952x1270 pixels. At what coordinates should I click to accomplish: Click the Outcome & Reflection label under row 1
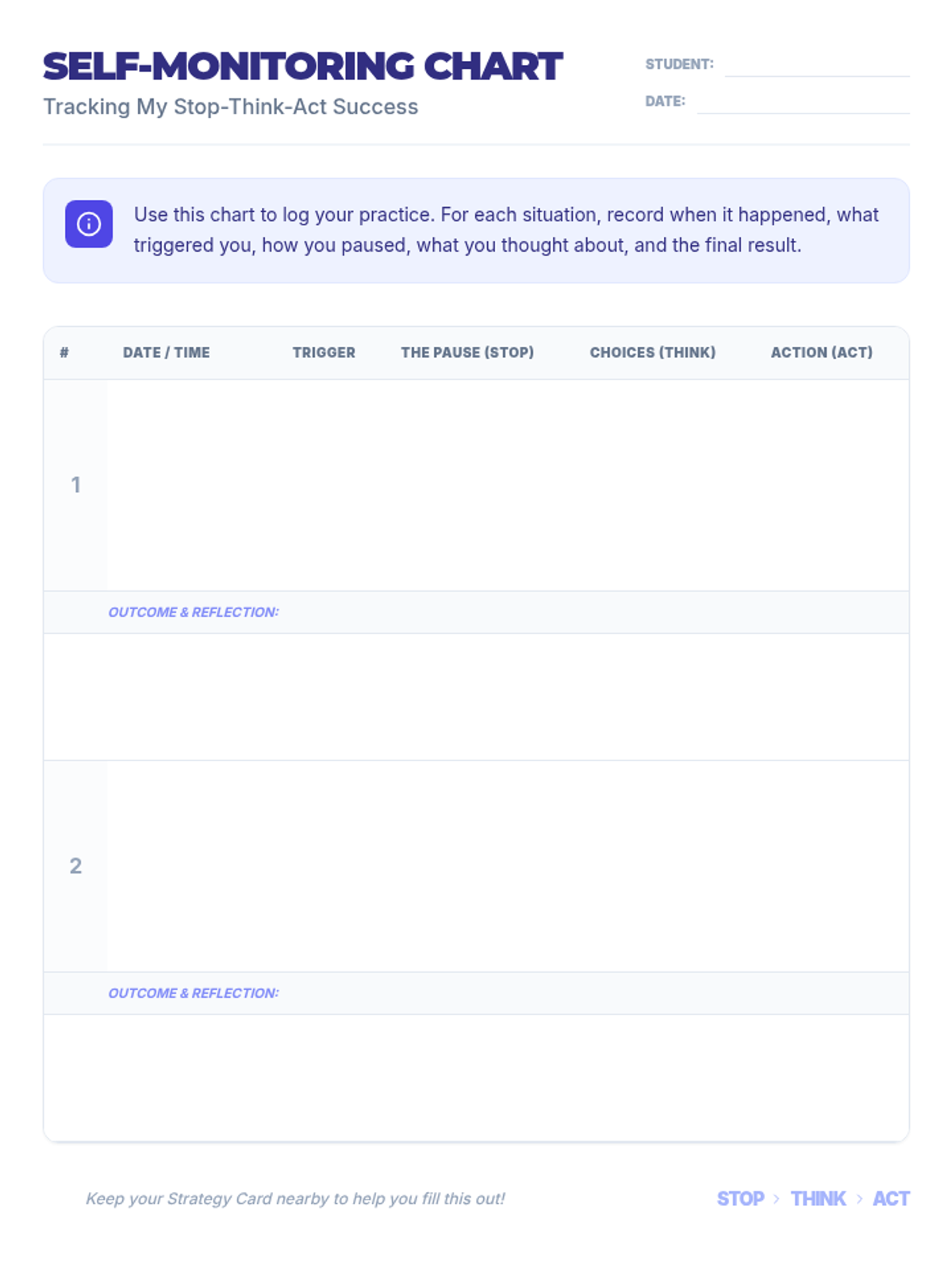coord(194,612)
